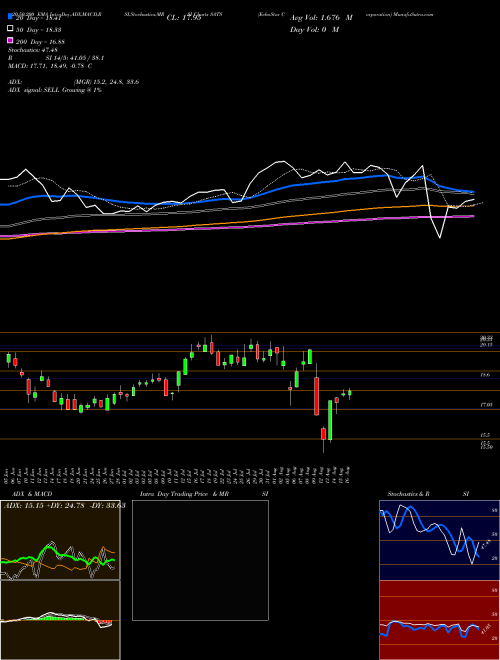500x660 pixels.
Task: Click the magenta 200 Day EMA legend swatch
Action: tap(10, 40)
